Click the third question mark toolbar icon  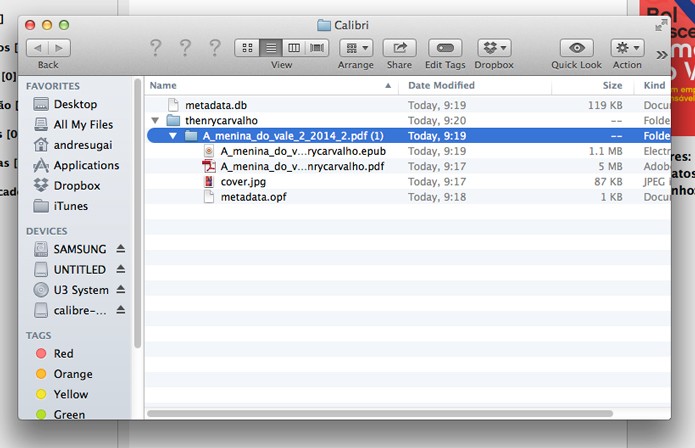pyautogui.click(x=215, y=47)
